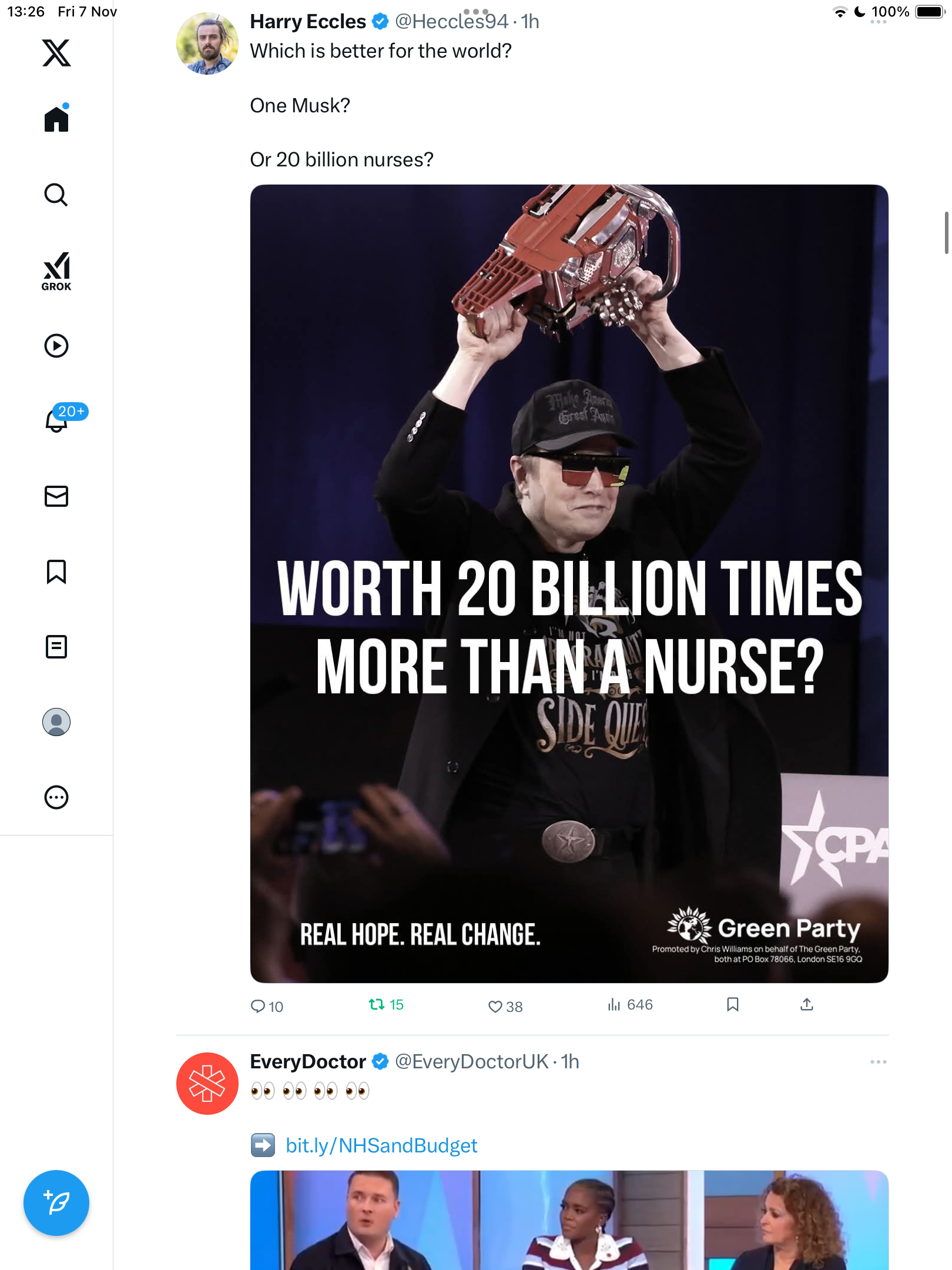Open the sidebar Bookmarks icon

click(56, 571)
